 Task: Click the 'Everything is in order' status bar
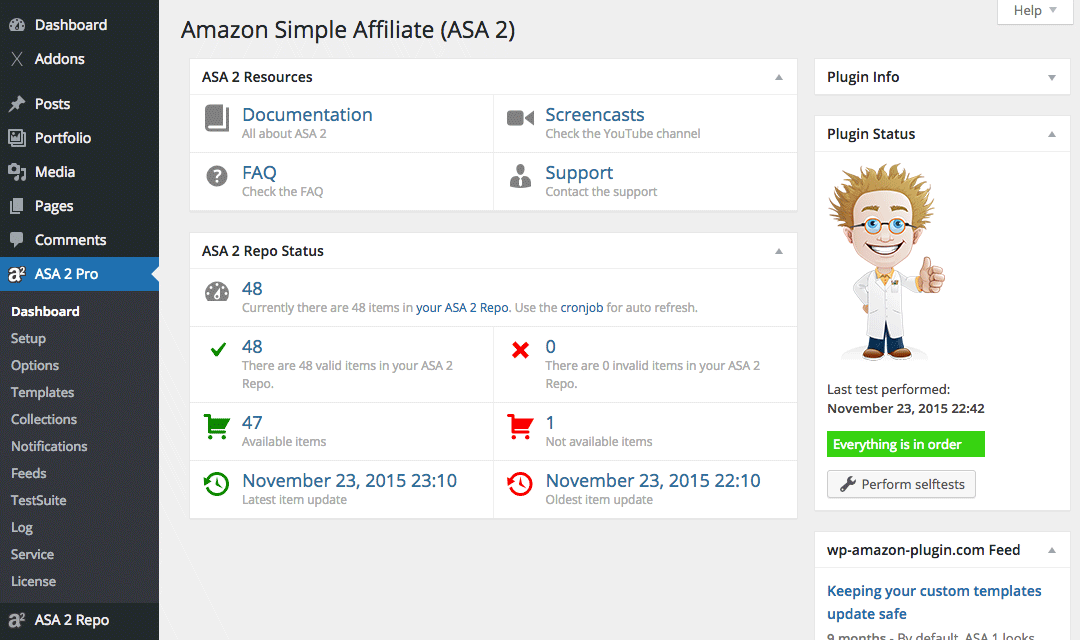coord(906,444)
